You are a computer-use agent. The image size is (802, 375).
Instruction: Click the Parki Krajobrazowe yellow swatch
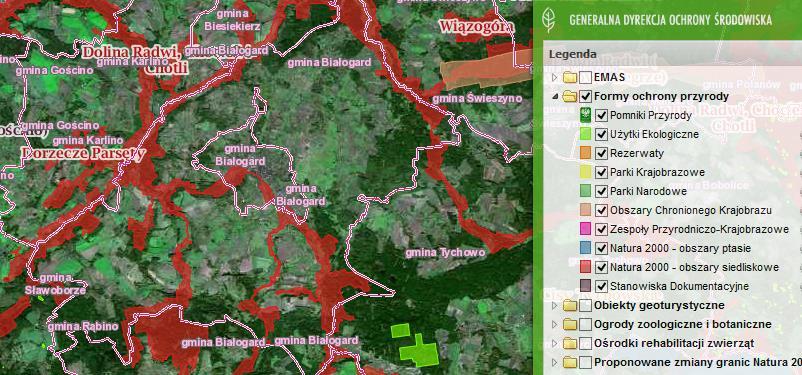[x=586, y=172]
